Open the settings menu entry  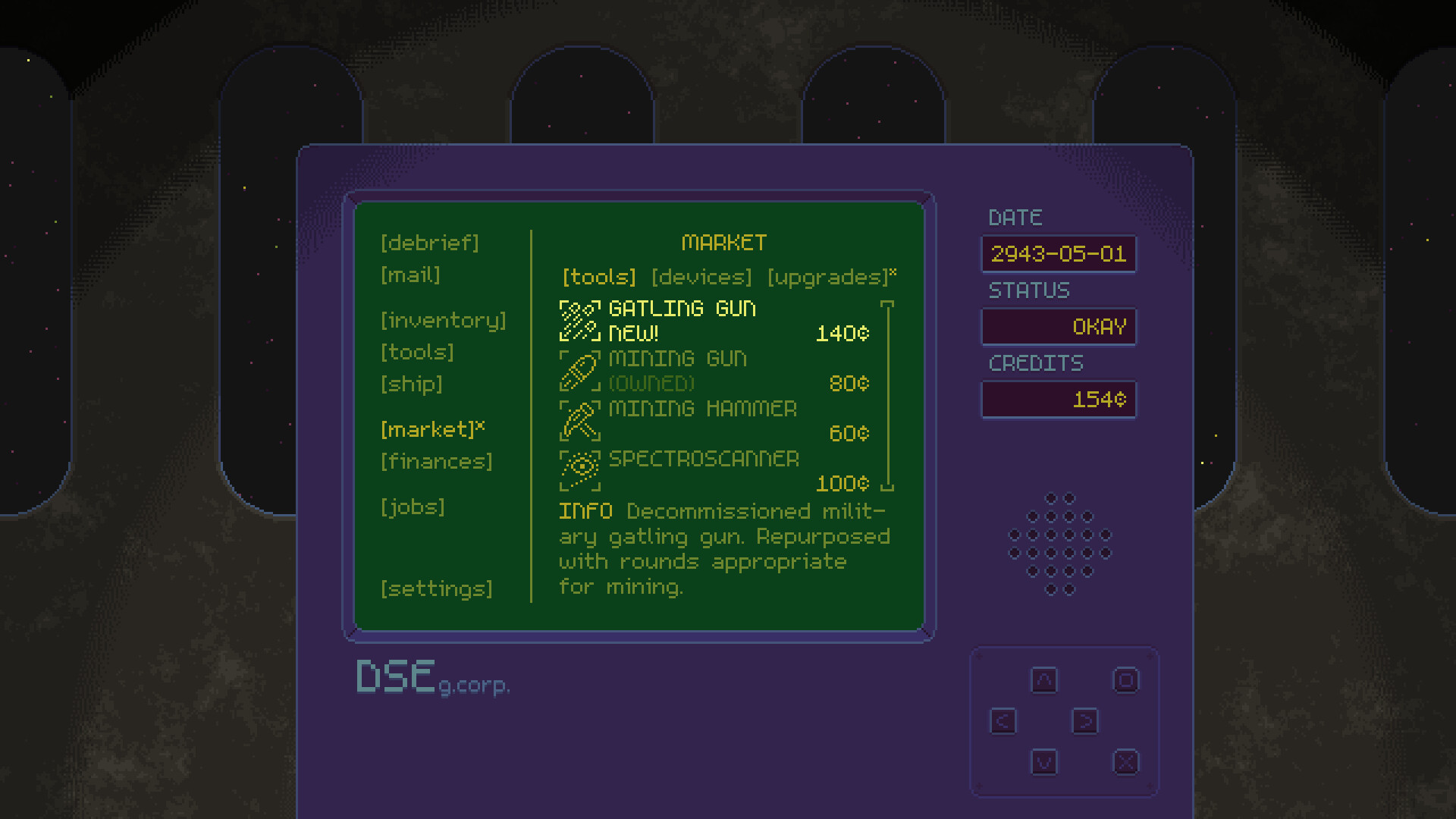point(438,588)
